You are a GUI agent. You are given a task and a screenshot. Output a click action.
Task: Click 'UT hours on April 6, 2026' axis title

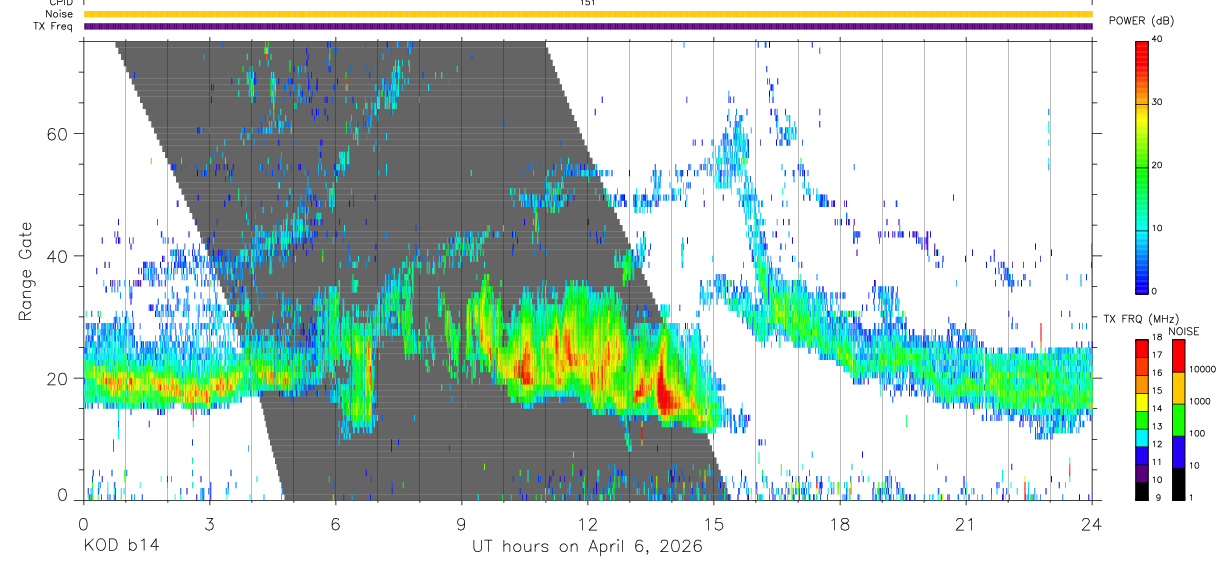[x=588, y=547]
